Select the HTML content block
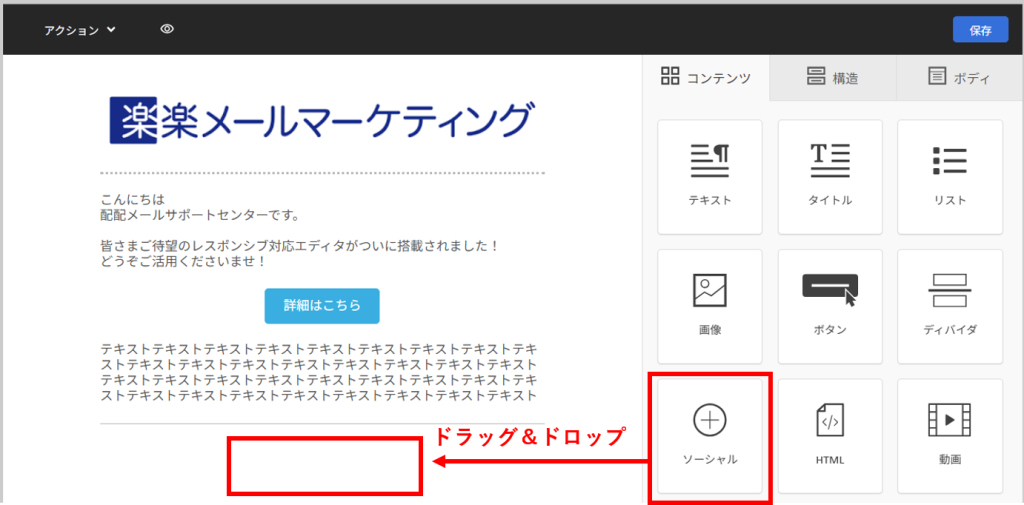Image resolution: width=1024 pixels, height=505 pixels. point(830,436)
